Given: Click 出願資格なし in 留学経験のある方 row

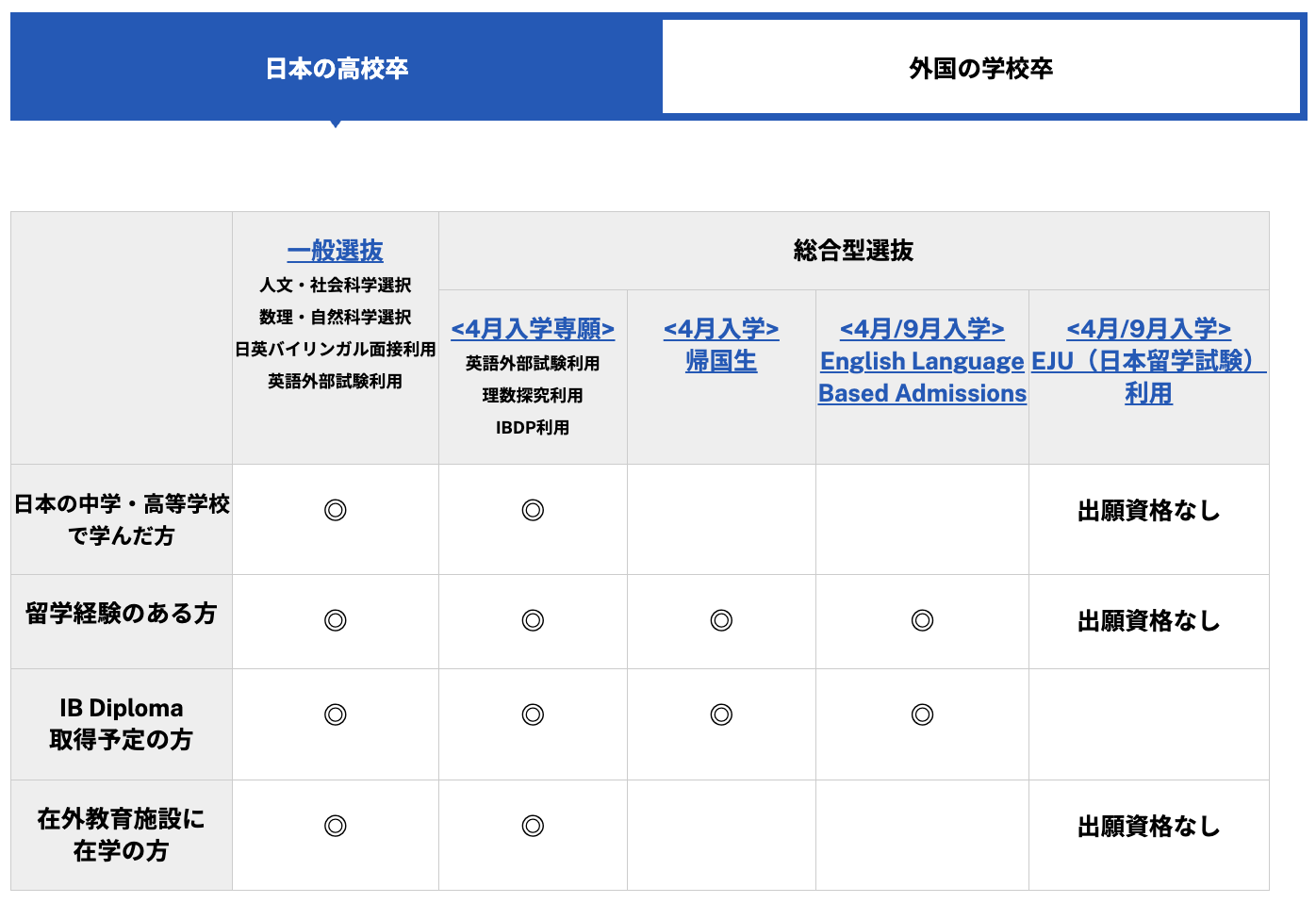Looking at the screenshot, I should [1148, 621].
